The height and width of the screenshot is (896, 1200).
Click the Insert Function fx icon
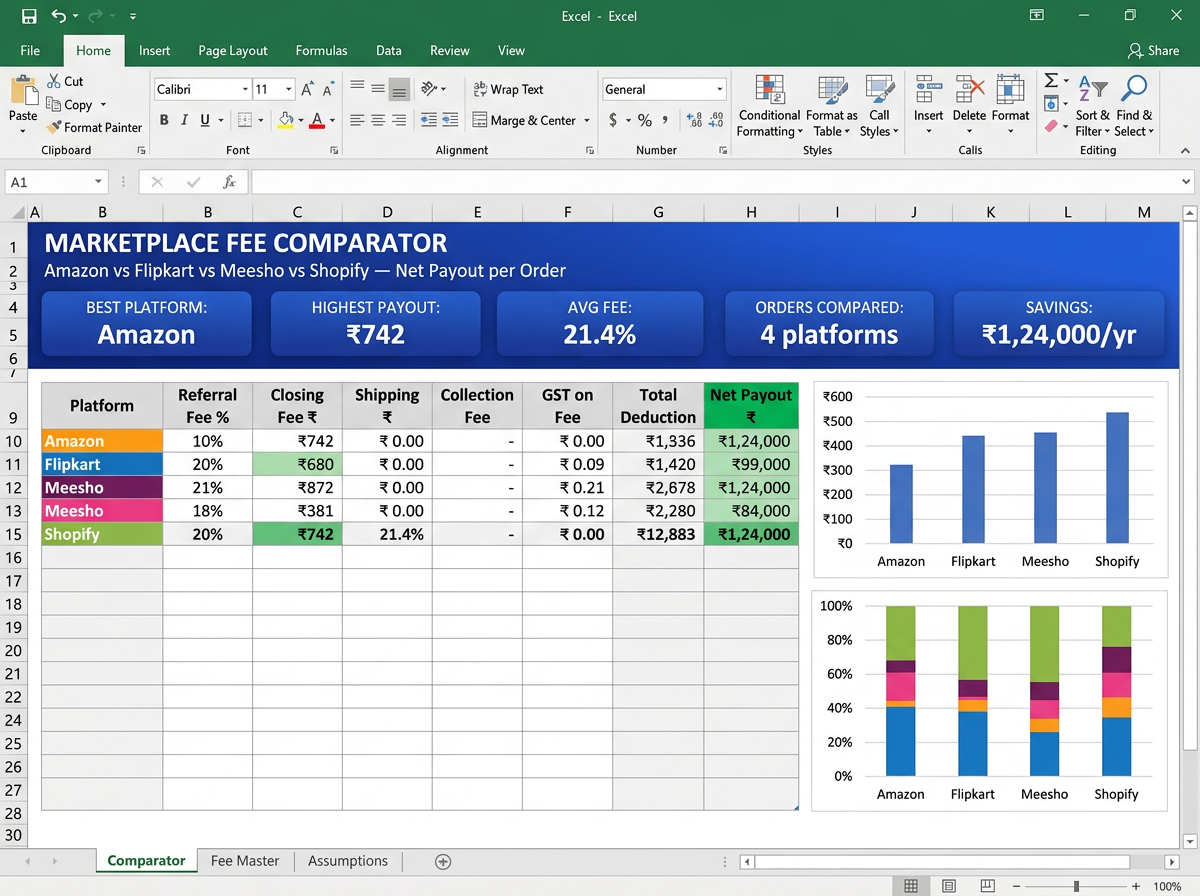click(x=230, y=182)
